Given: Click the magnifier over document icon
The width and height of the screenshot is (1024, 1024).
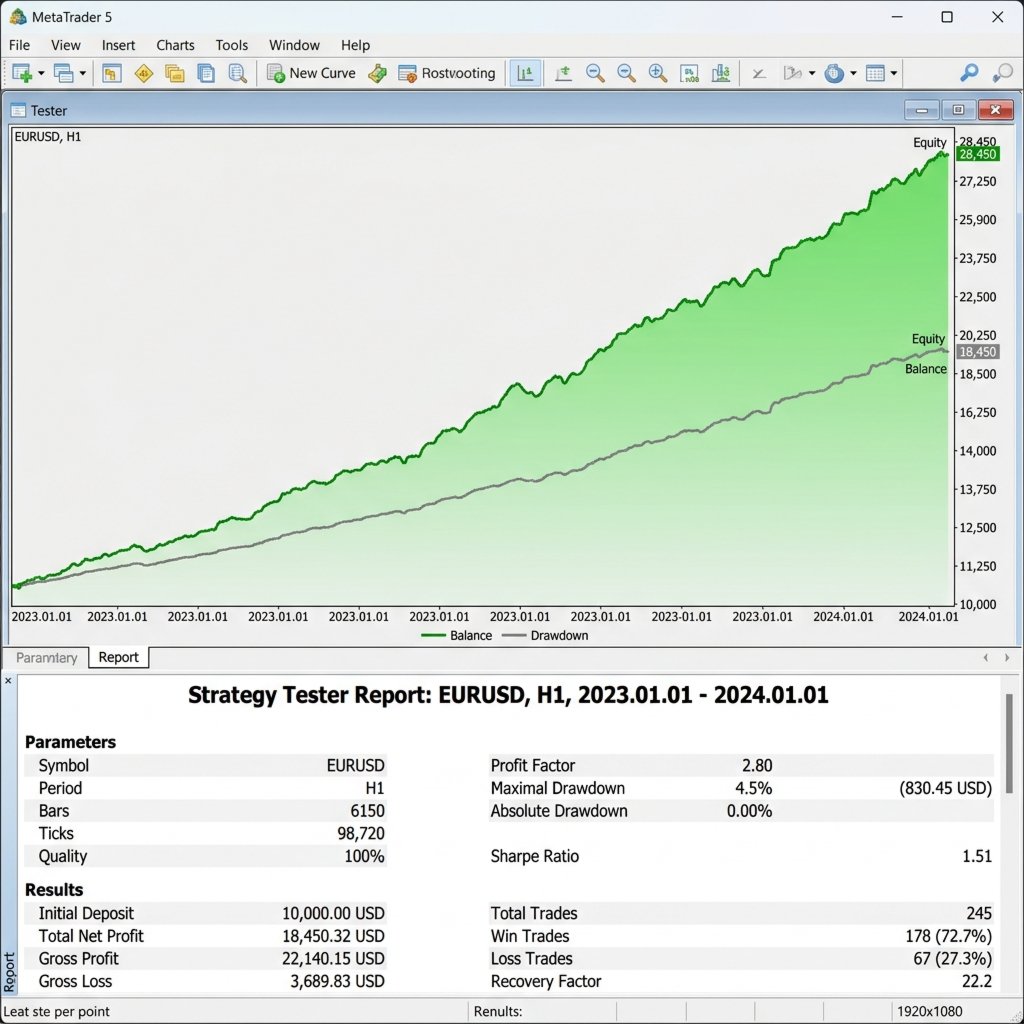Looking at the screenshot, I should [238, 73].
